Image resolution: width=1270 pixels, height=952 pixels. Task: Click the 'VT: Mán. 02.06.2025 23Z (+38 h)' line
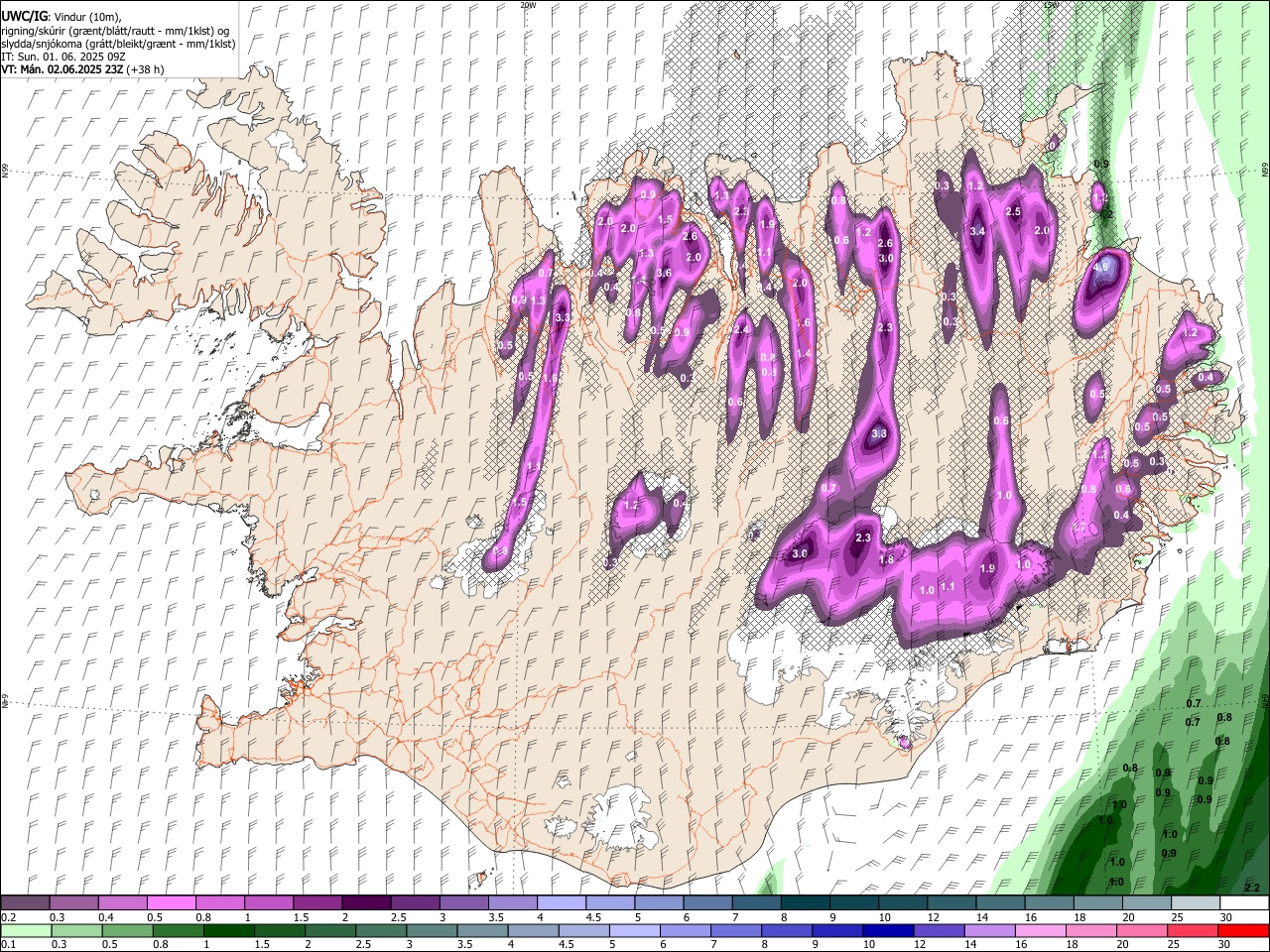tap(82, 69)
